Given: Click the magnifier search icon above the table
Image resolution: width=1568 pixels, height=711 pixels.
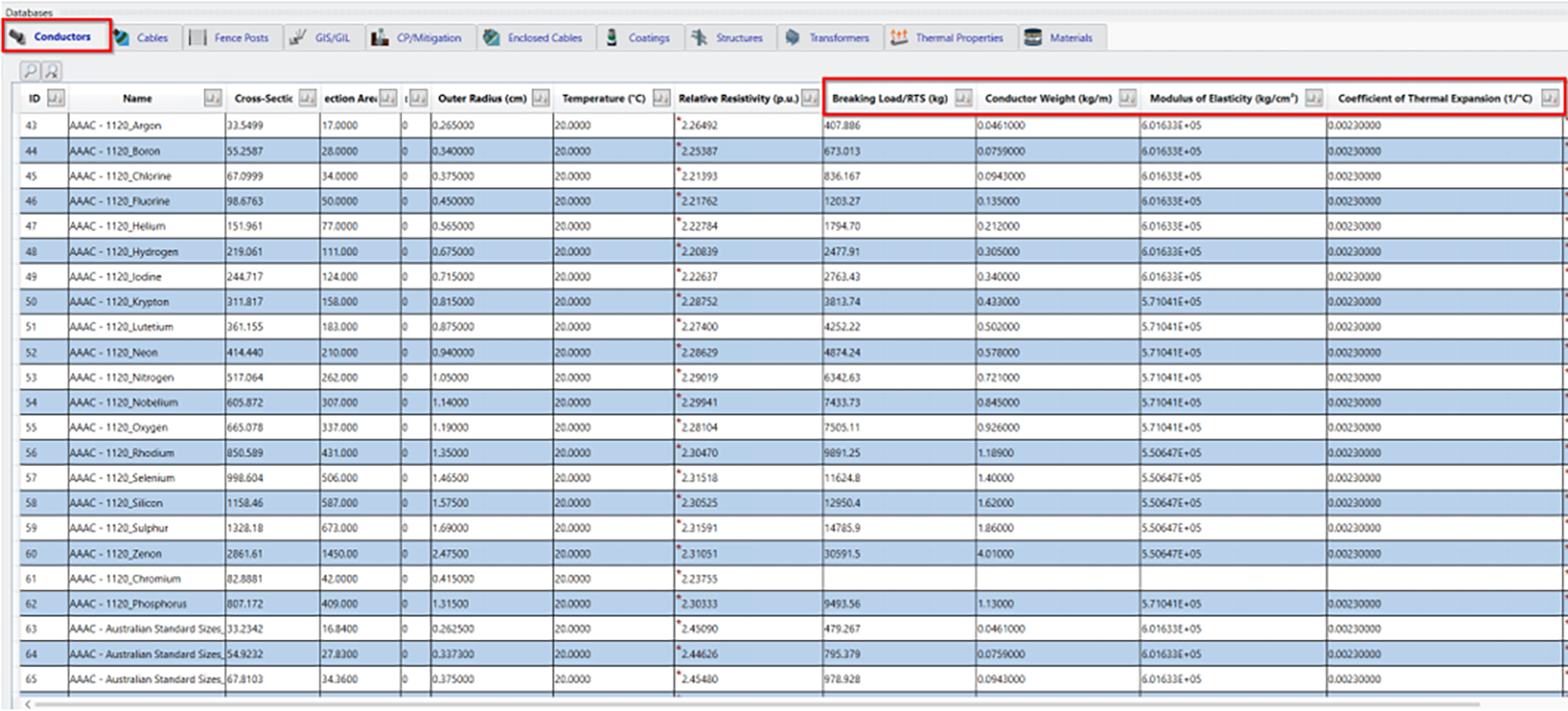Looking at the screenshot, I should (x=30, y=71).
